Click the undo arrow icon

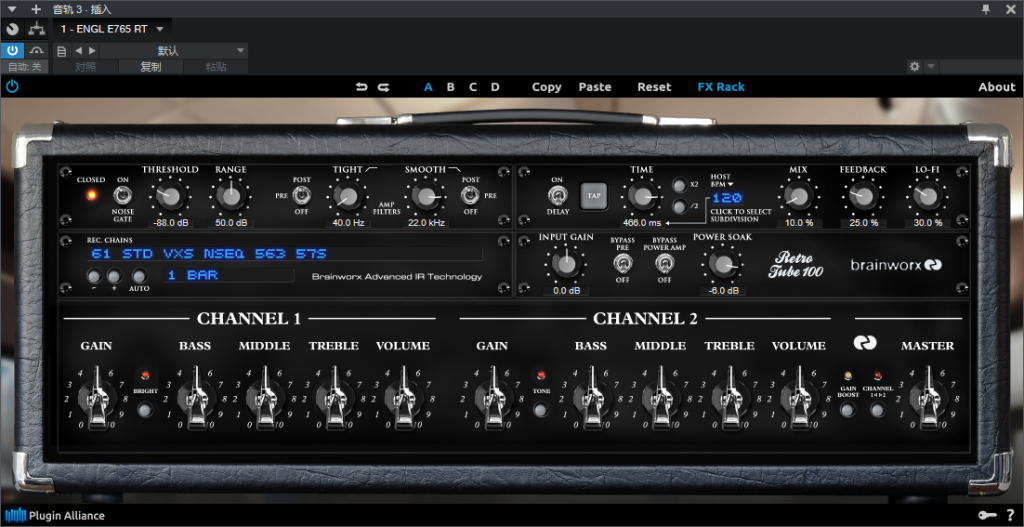pos(361,87)
